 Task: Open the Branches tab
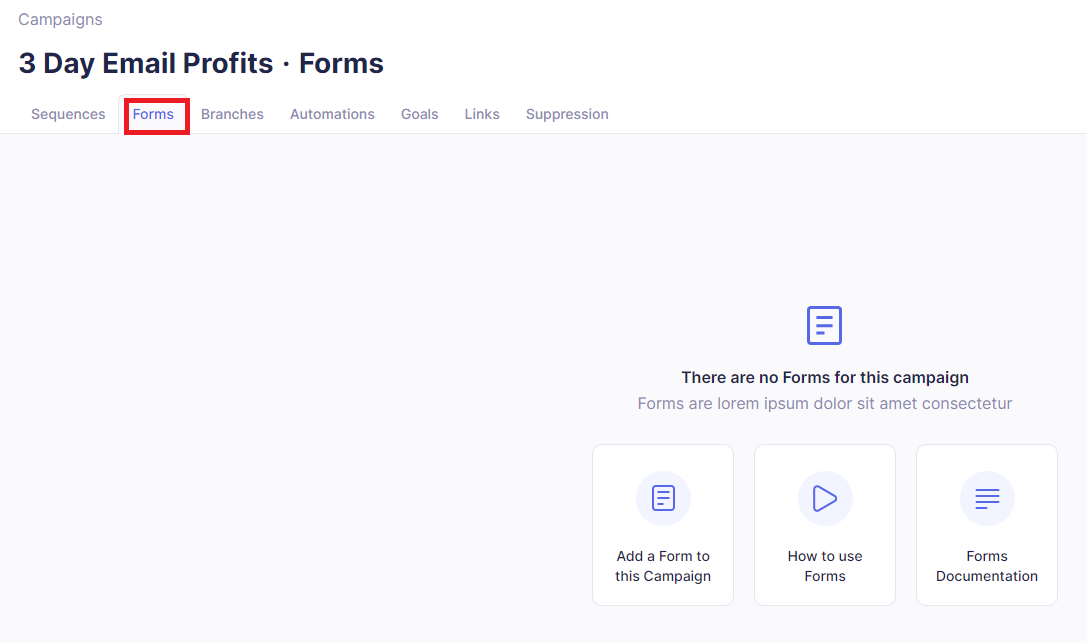pos(232,114)
